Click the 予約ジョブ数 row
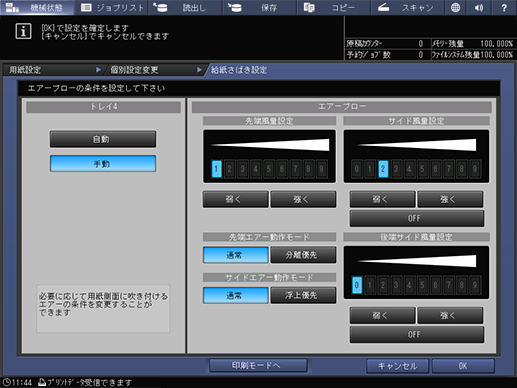The height and width of the screenshot is (388, 517). coord(387,54)
